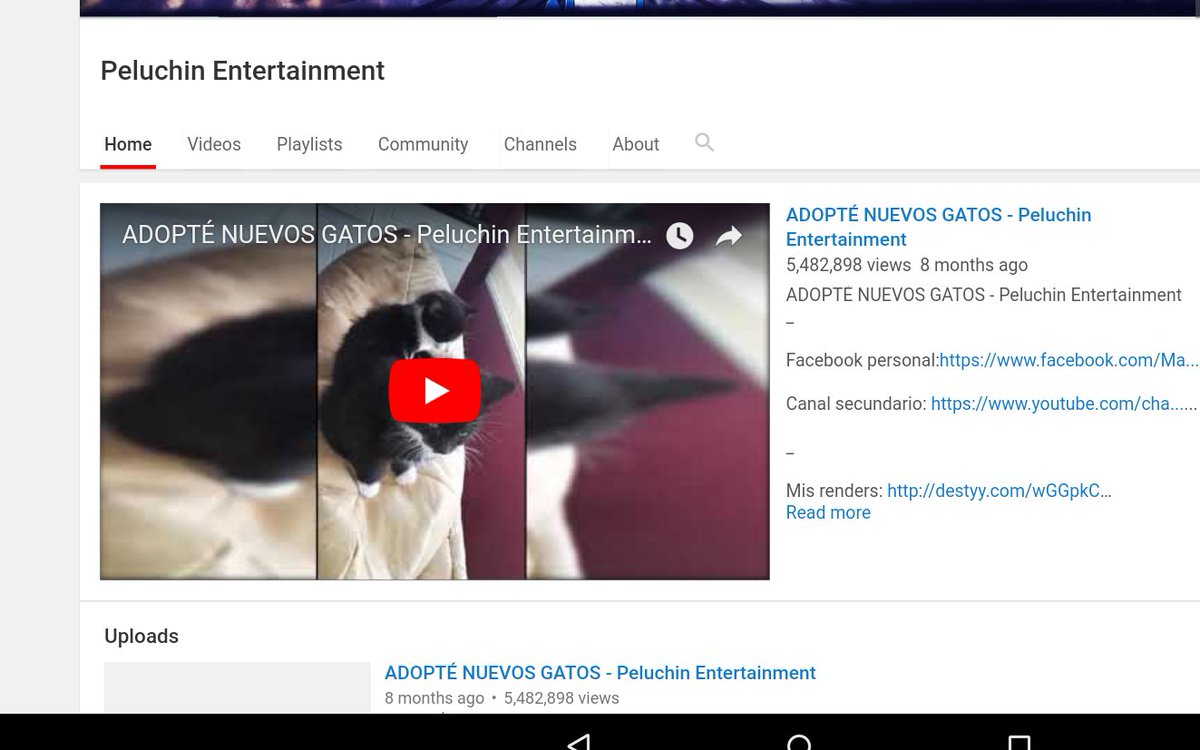Select the Home tab

128,144
